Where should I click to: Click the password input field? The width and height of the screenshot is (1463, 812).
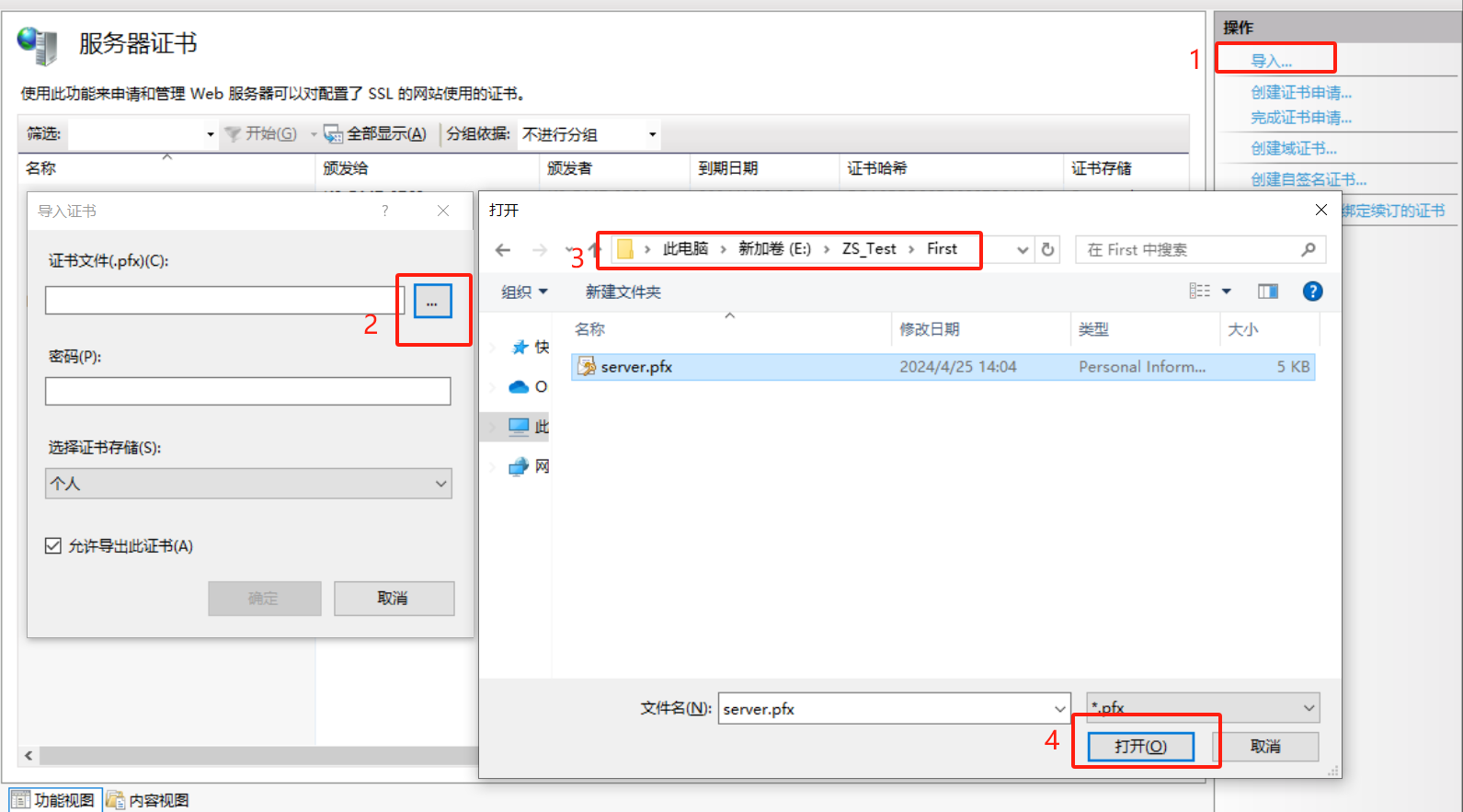pos(247,391)
